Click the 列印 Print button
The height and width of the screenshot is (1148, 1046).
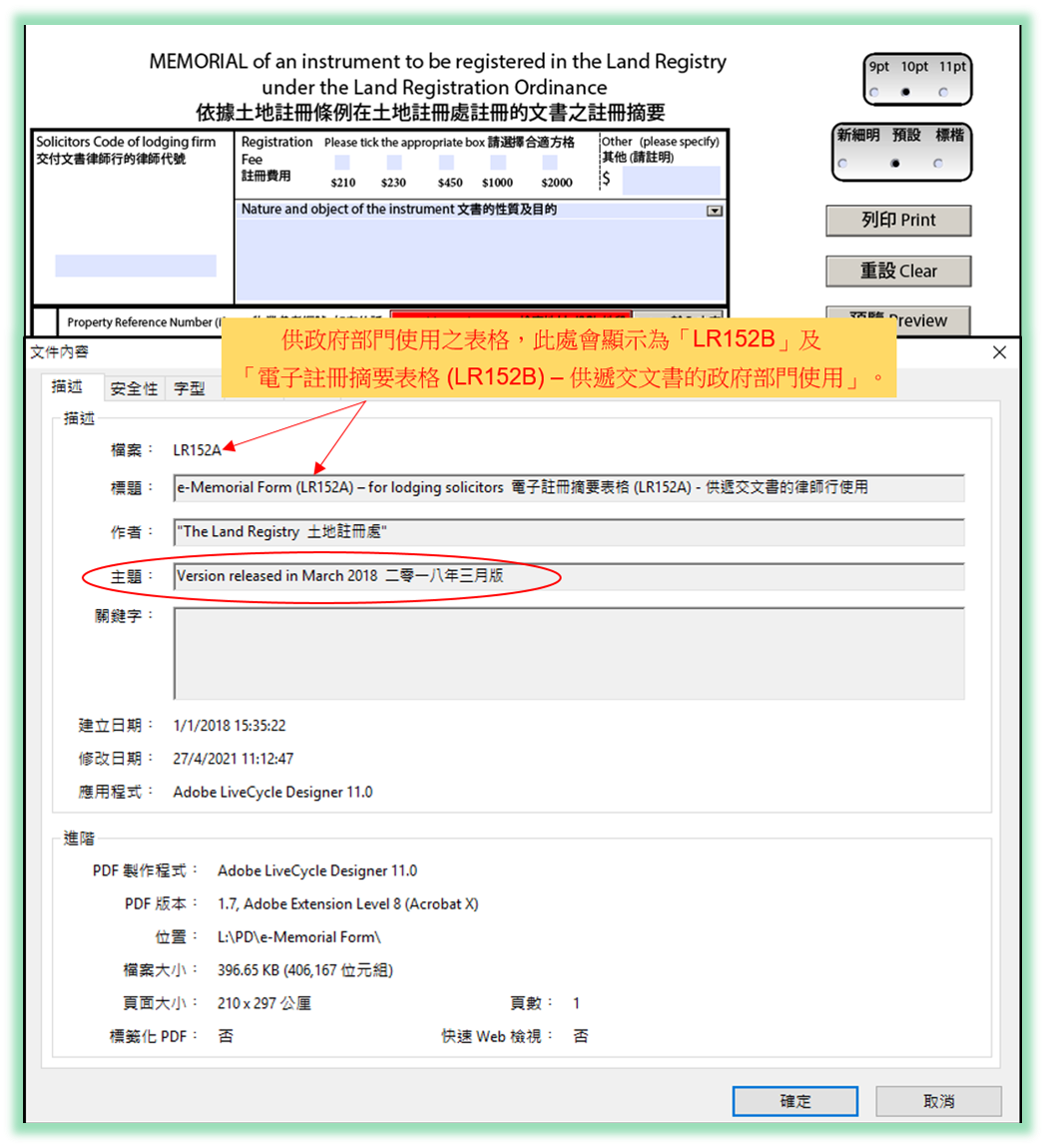click(897, 220)
